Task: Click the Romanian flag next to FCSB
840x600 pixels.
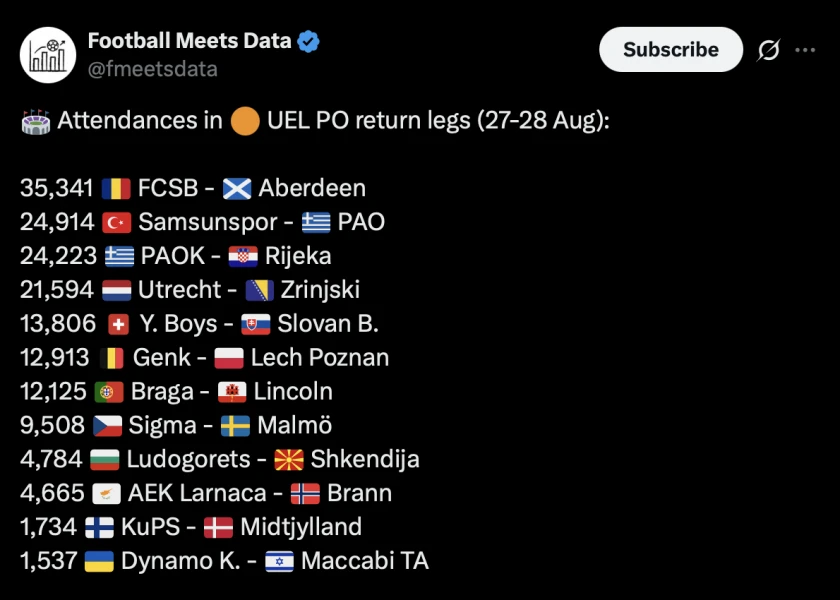Action: (116, 189)
